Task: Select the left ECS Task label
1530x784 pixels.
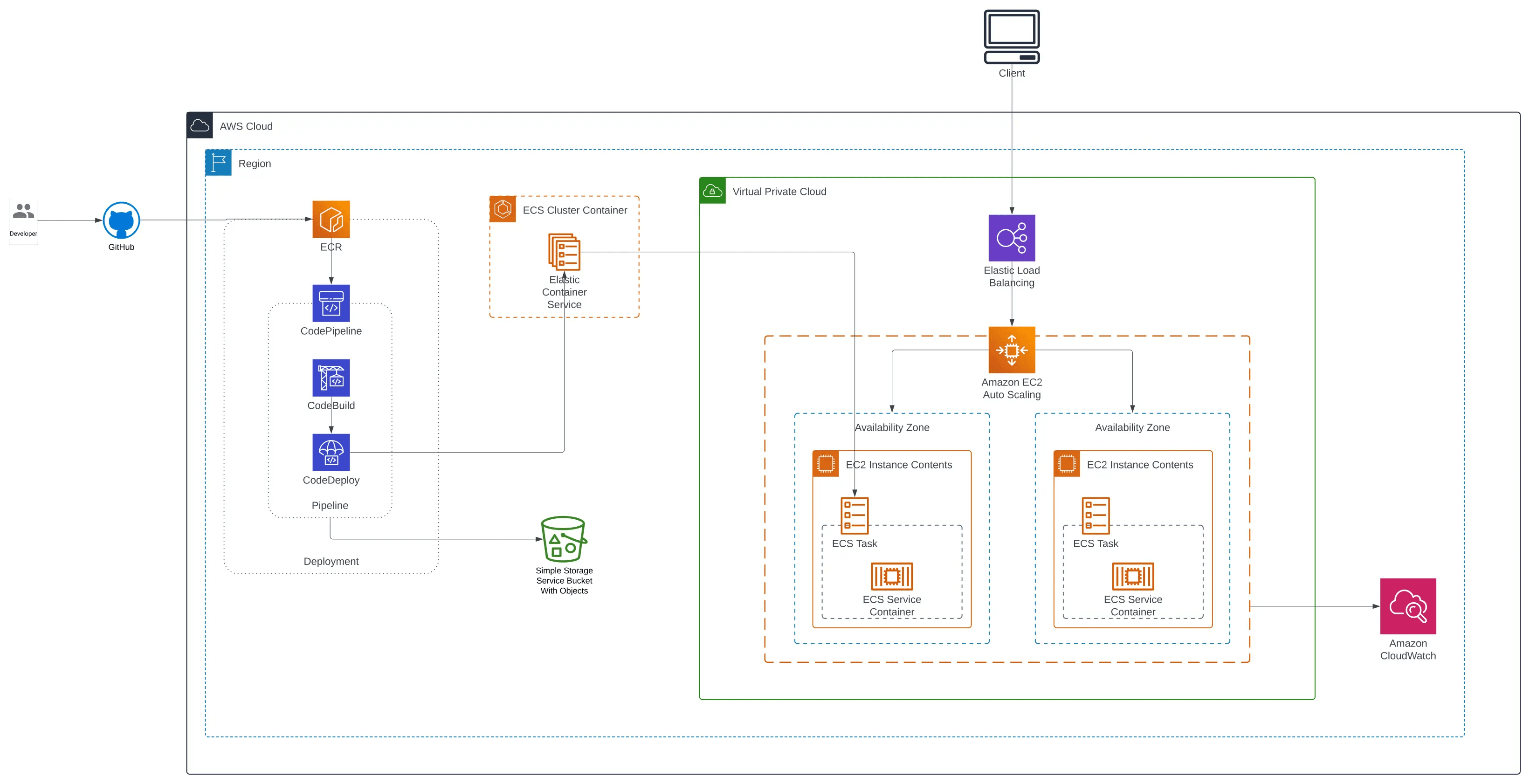Action: point(854,543)
